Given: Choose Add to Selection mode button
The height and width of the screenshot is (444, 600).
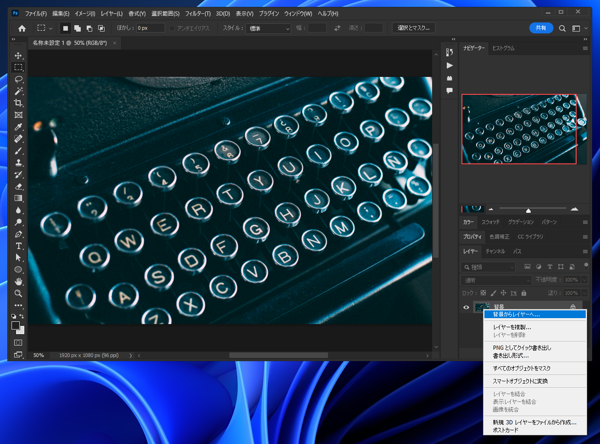Looking at the screenshot, I should (x=77, y=28).
